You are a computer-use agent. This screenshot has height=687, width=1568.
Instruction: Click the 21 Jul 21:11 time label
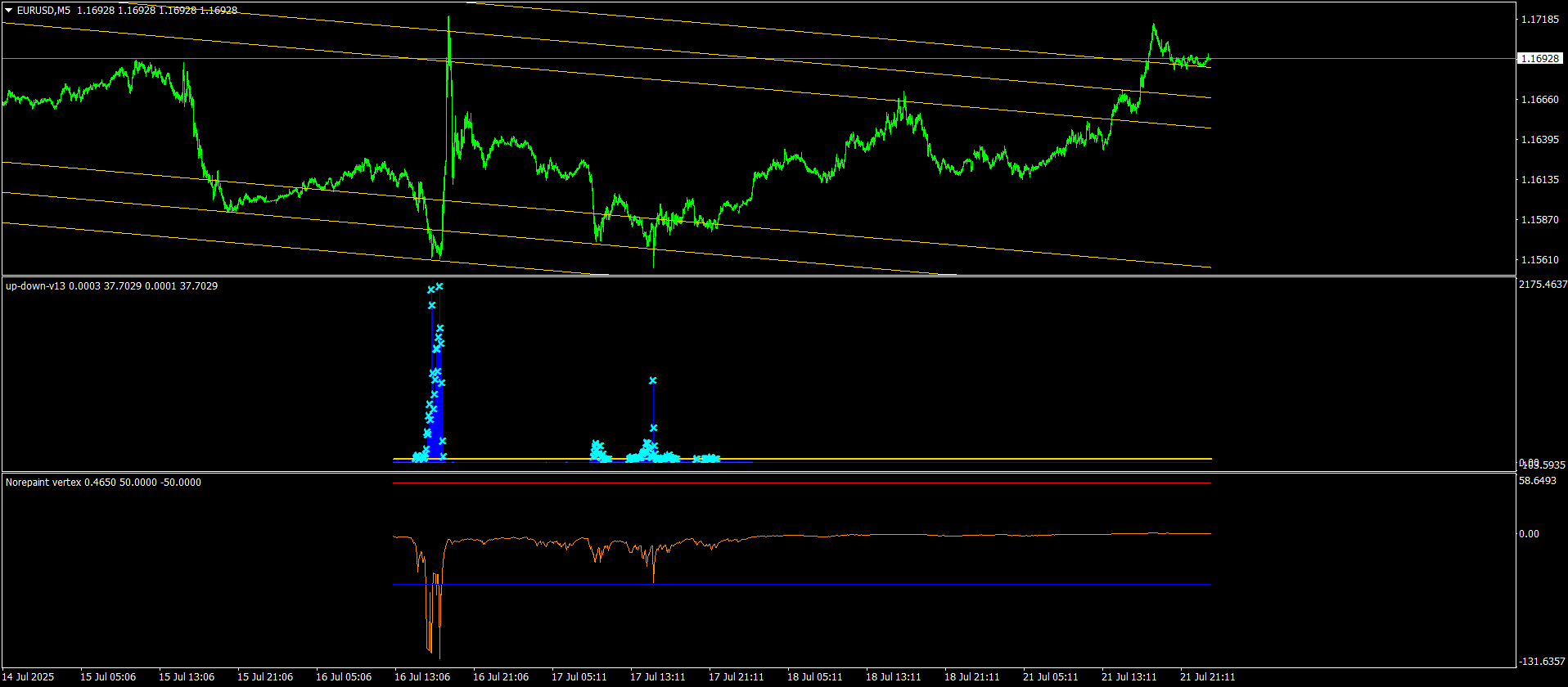[1207, 677]
